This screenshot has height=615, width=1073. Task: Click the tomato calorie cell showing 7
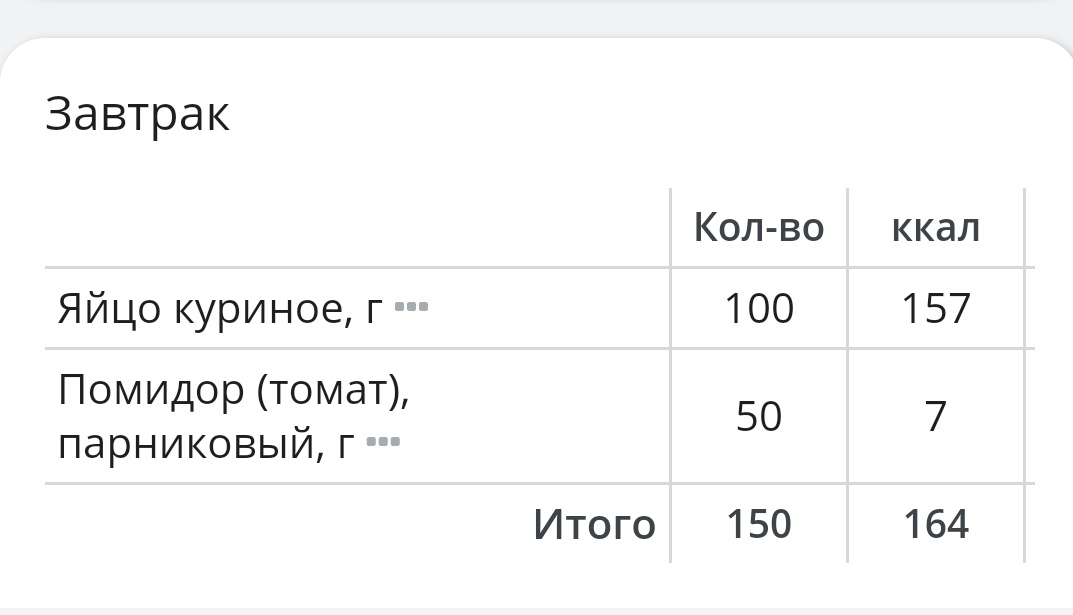tap(936, 415)
